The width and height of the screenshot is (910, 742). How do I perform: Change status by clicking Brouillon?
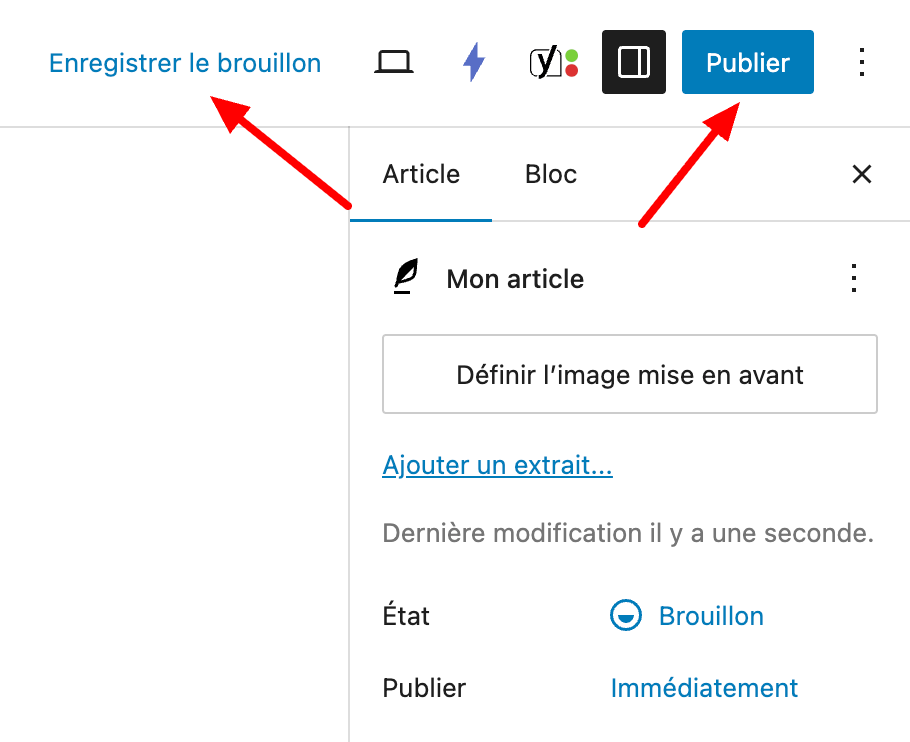[711, 616]
